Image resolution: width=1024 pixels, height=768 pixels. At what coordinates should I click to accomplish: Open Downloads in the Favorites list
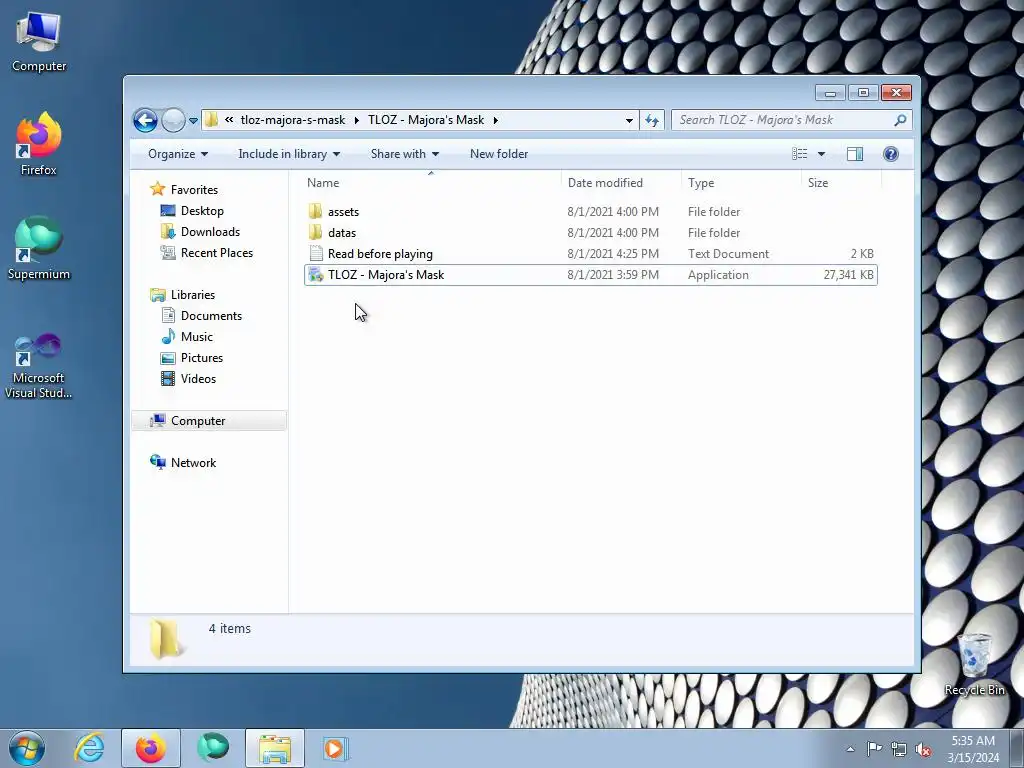click(x=210, y=232)
